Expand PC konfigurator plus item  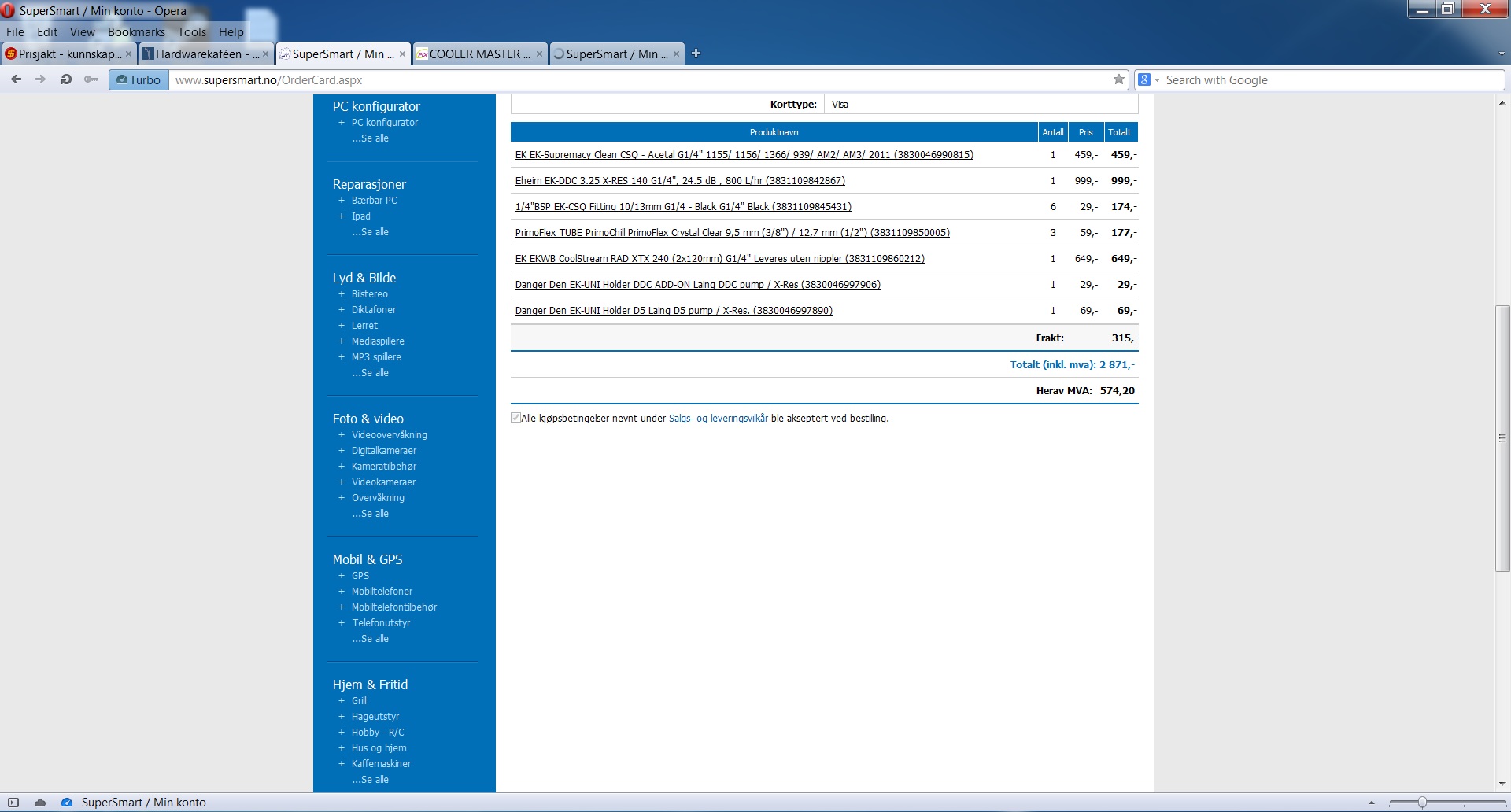(x=342, y=123)
